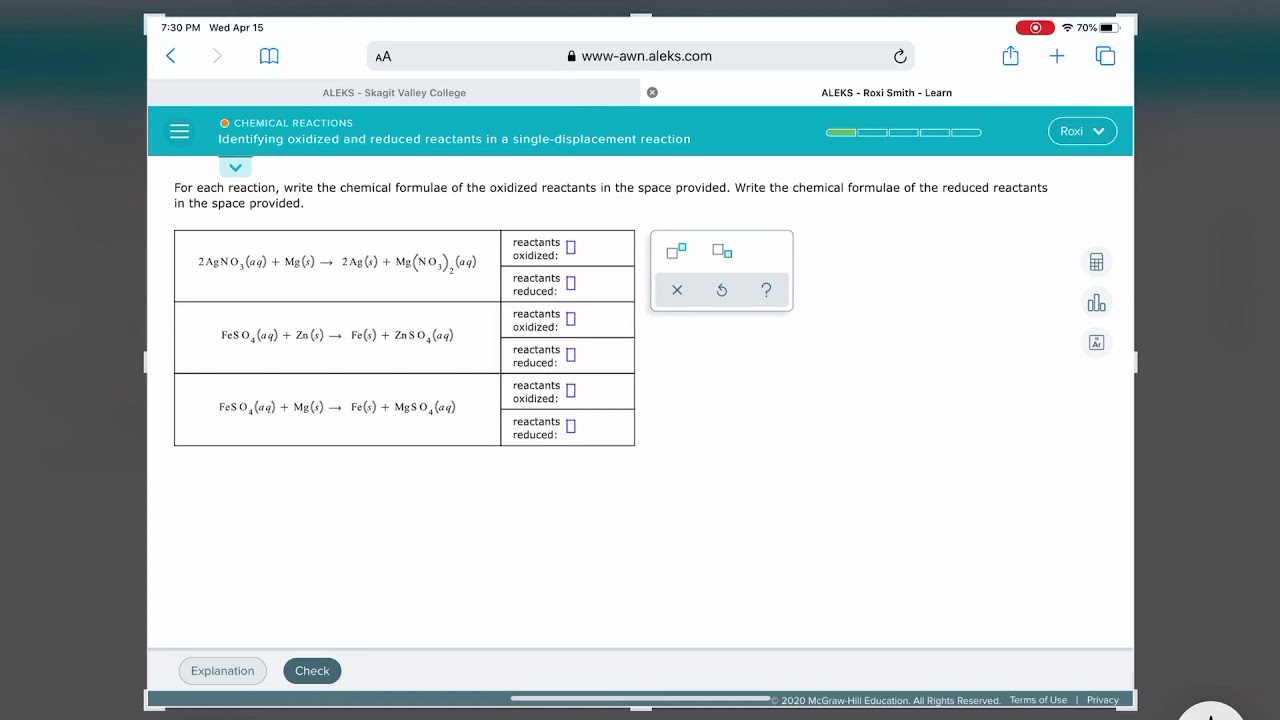The image size is (1280, 720).
Task: Click oxidized reactants box for FeSO4 Mg reaction
Action: (x=571, y=391)
